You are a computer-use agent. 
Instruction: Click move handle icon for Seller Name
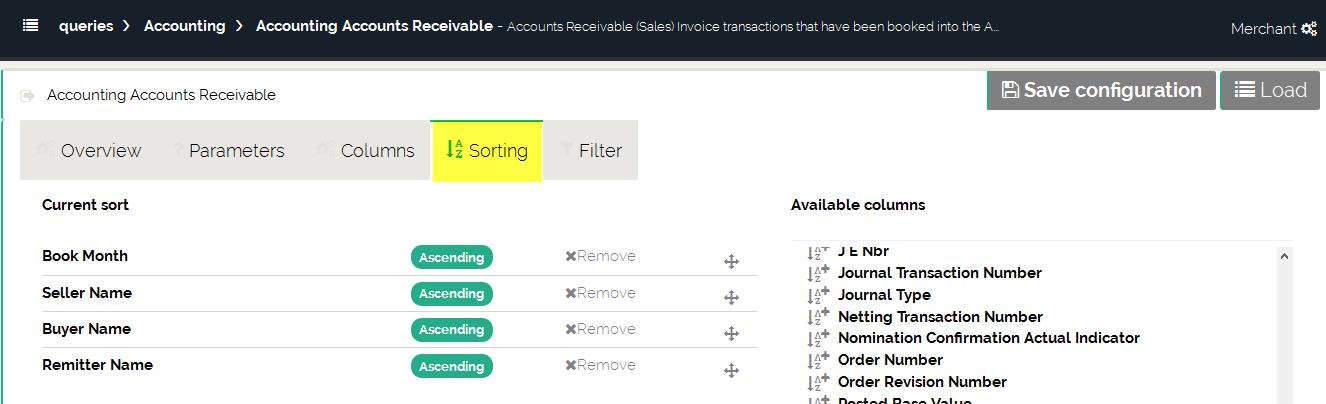point(731,298)
